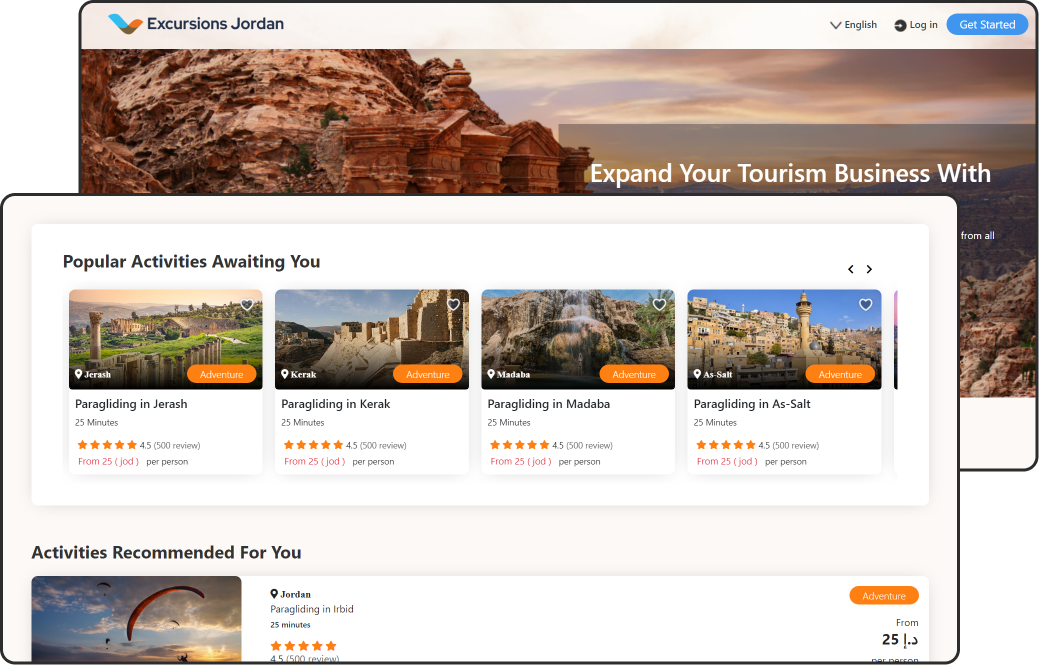Click the Jerash location pin icon
This screenshot has height=665, width=1039.
(x=79, y=374)
